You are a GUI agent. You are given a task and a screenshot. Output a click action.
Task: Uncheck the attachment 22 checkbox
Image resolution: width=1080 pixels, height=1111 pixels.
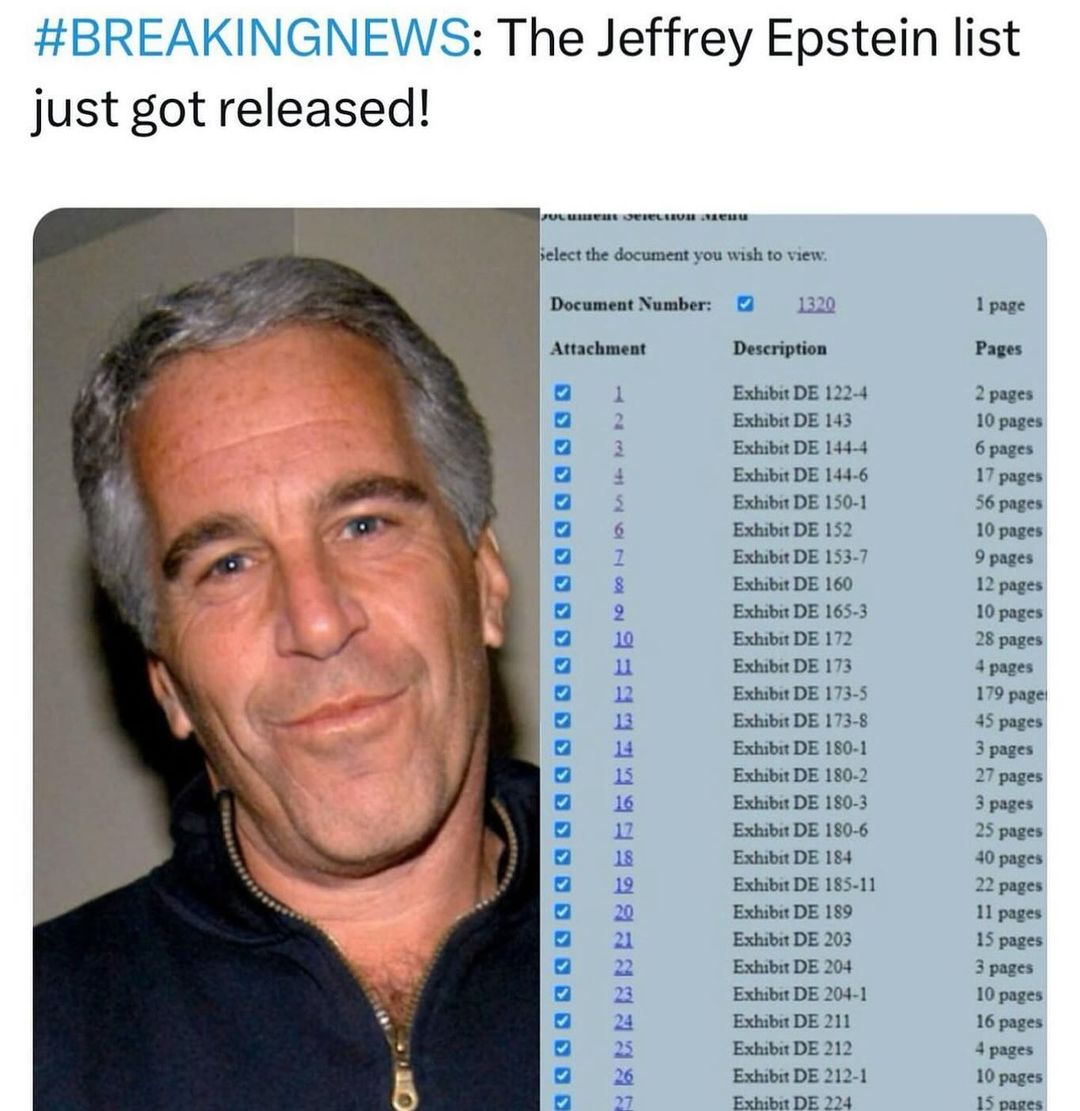point(562,966)
